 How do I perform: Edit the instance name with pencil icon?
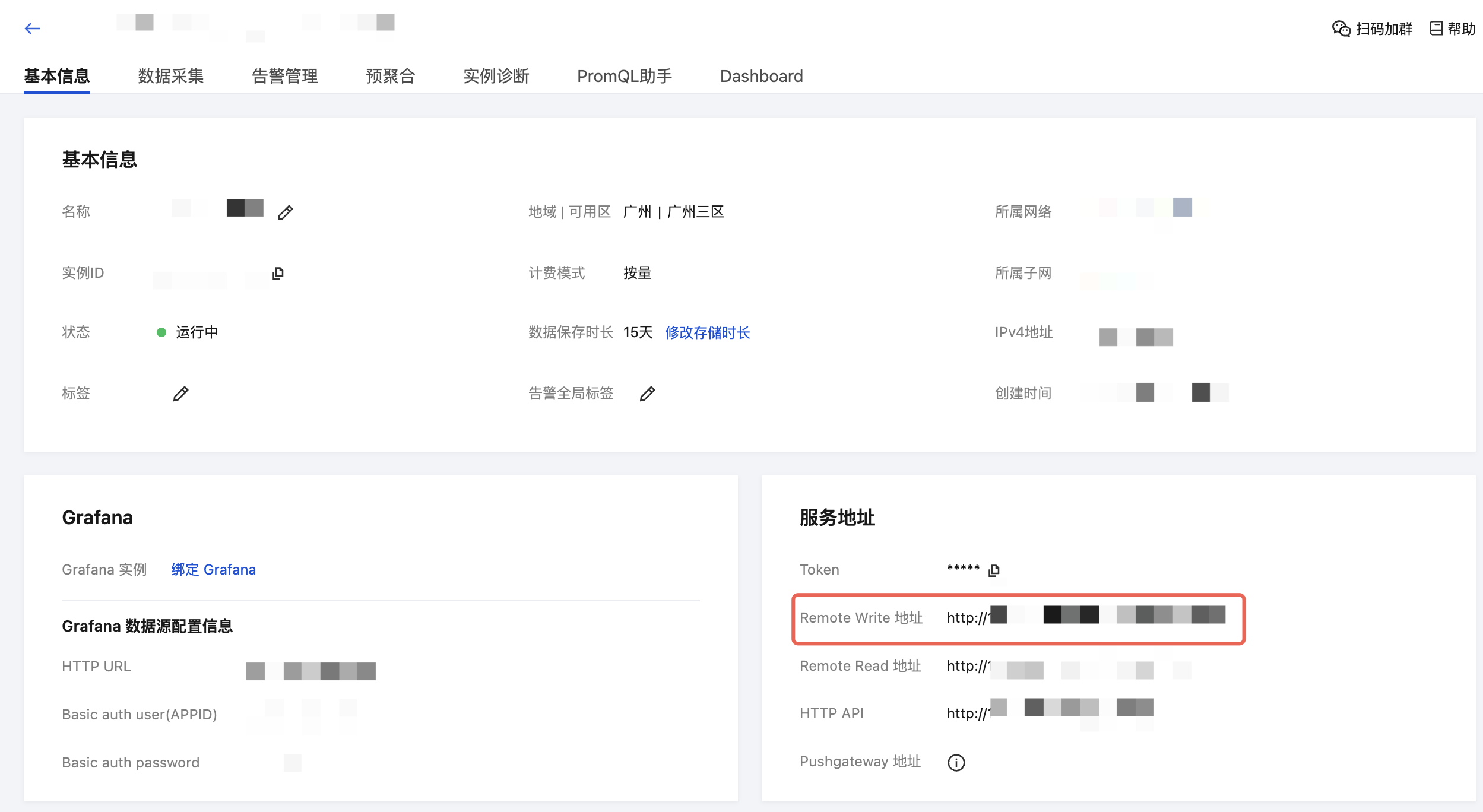pyautogui.click(x=285, y=212)
